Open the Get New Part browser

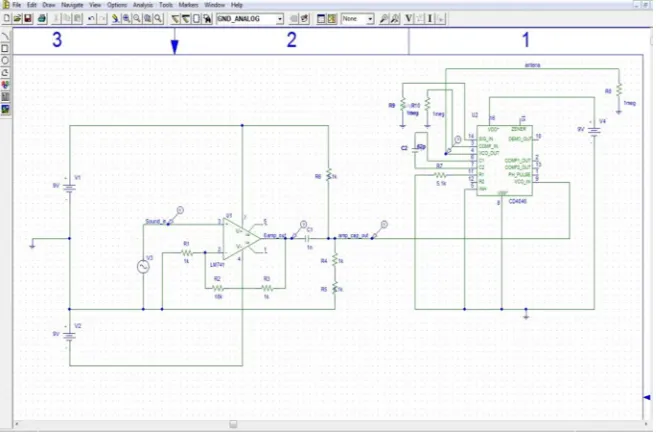point(207,19)
